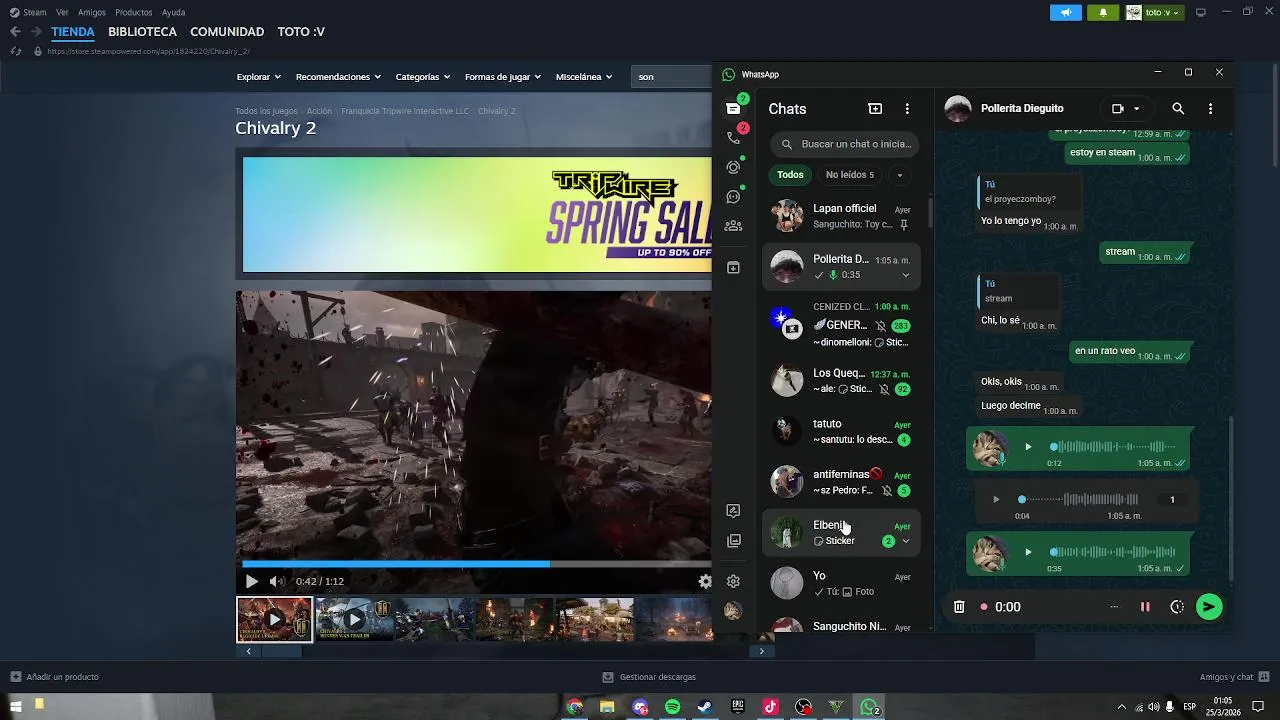Seek the 0:35 voice message waveform
The width and height of the screenshot is (1280, 720).
point(1113,552)
